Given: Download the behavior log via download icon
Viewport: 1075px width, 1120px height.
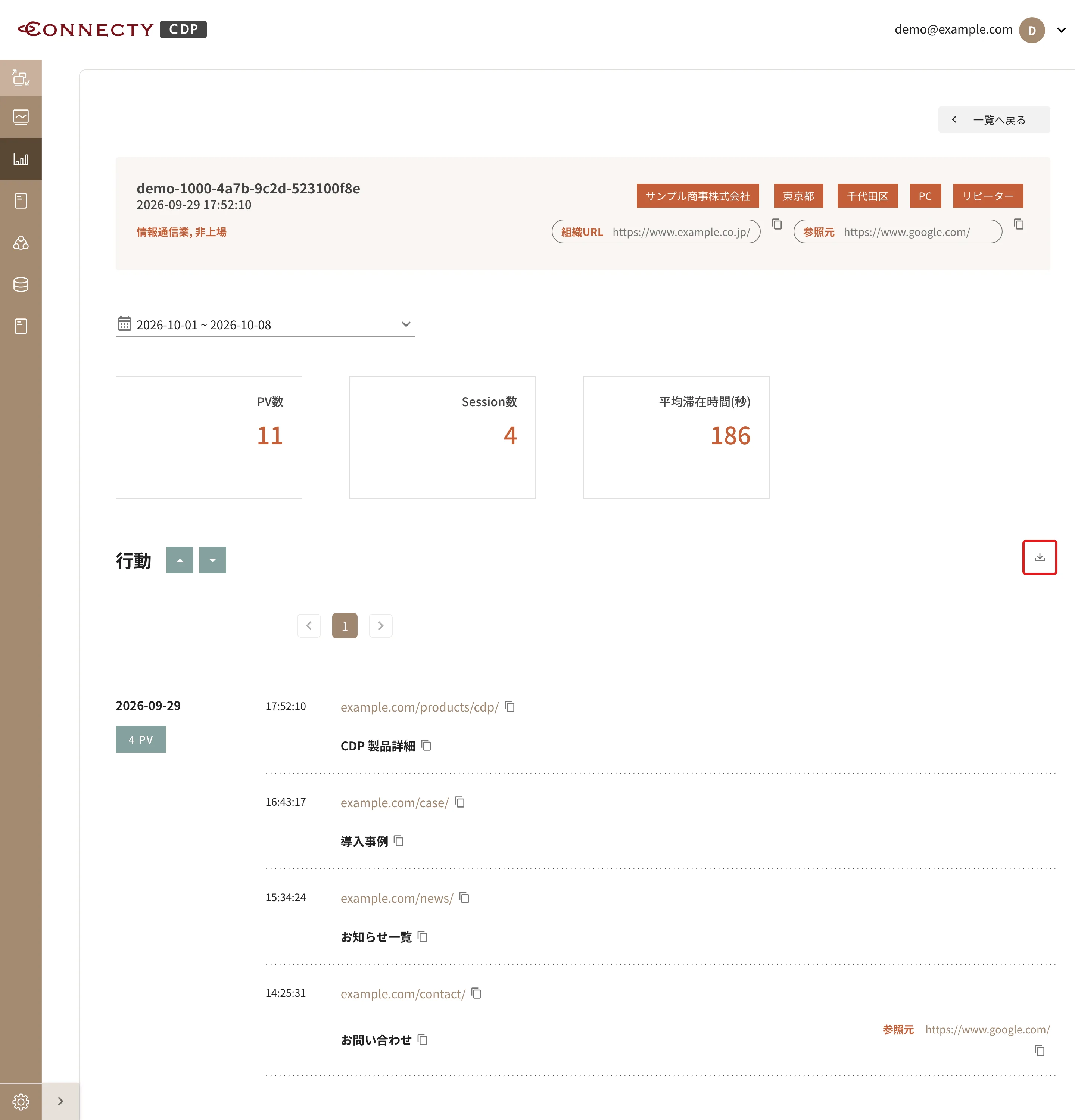Looking at the screenshot, I should [x=1039, y=557].
